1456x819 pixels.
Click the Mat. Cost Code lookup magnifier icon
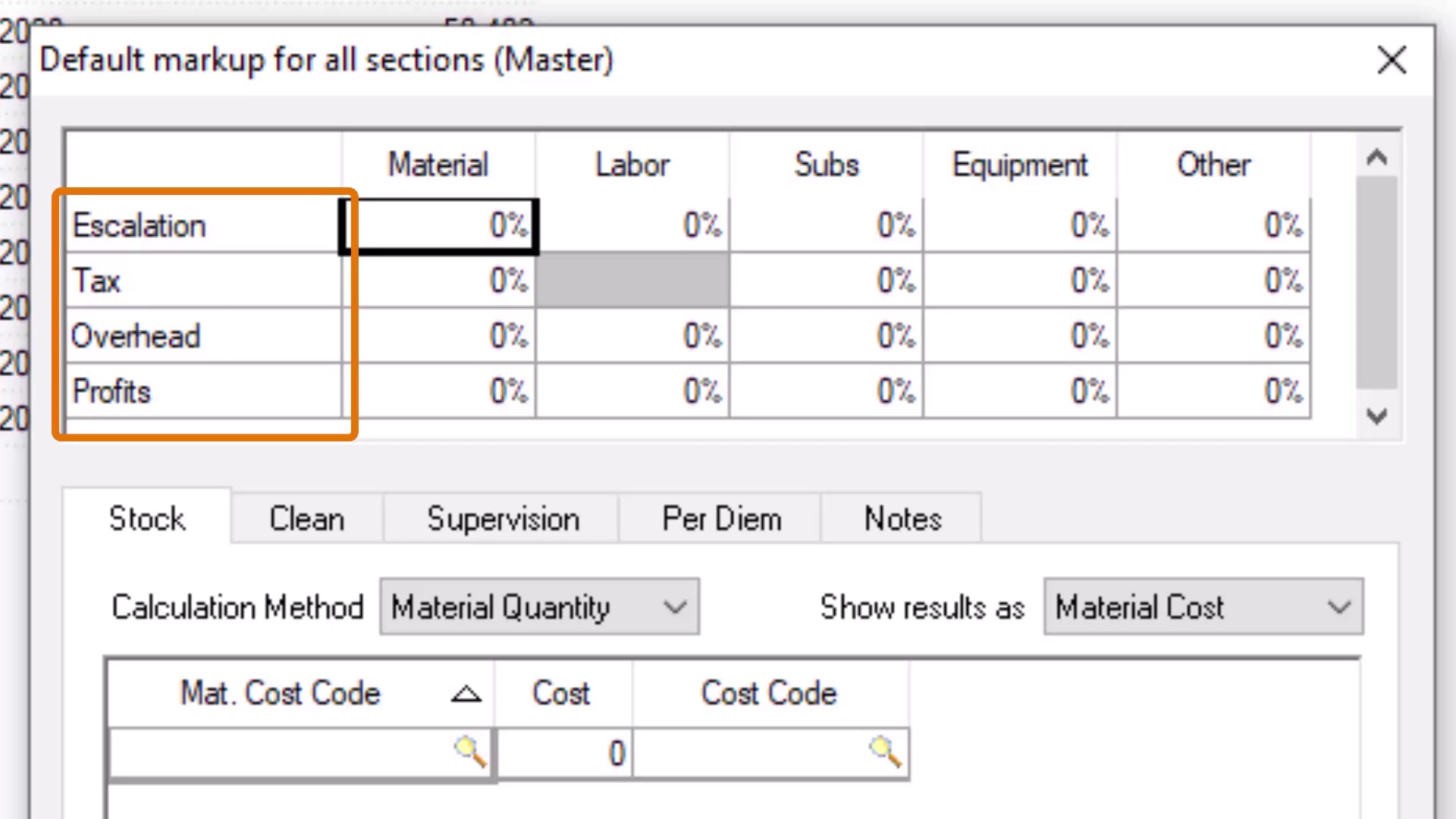coord(469,752)
